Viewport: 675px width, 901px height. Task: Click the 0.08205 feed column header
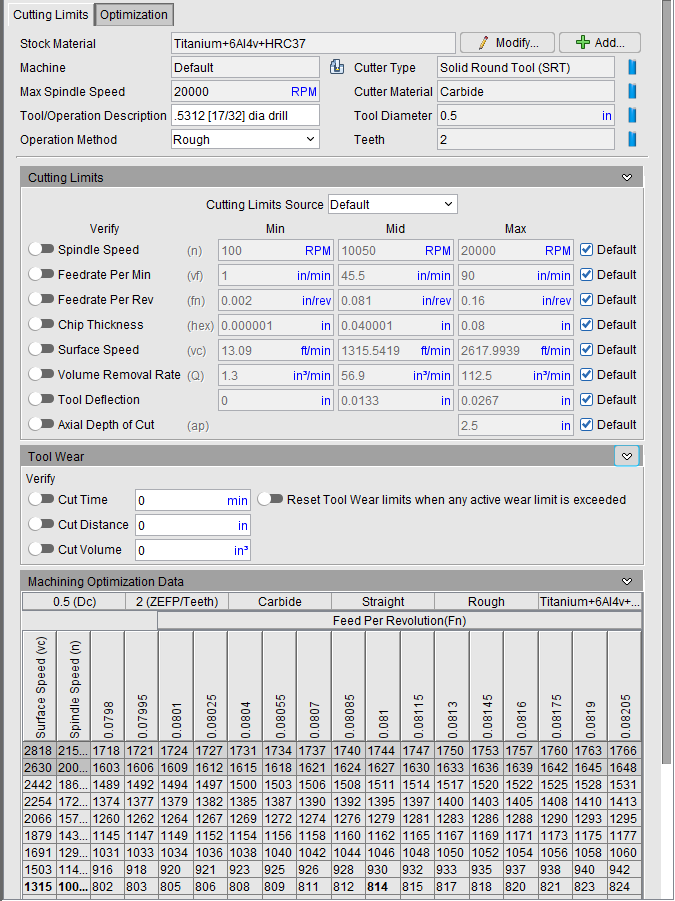(x=624, y=686)
